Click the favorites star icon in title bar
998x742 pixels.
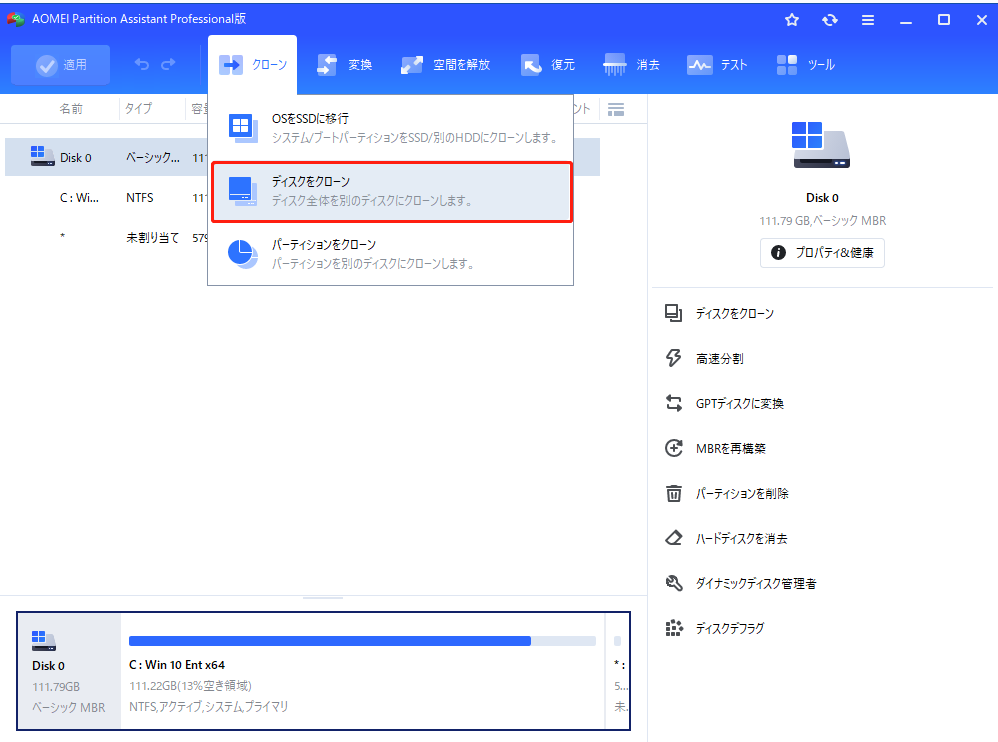792,20
